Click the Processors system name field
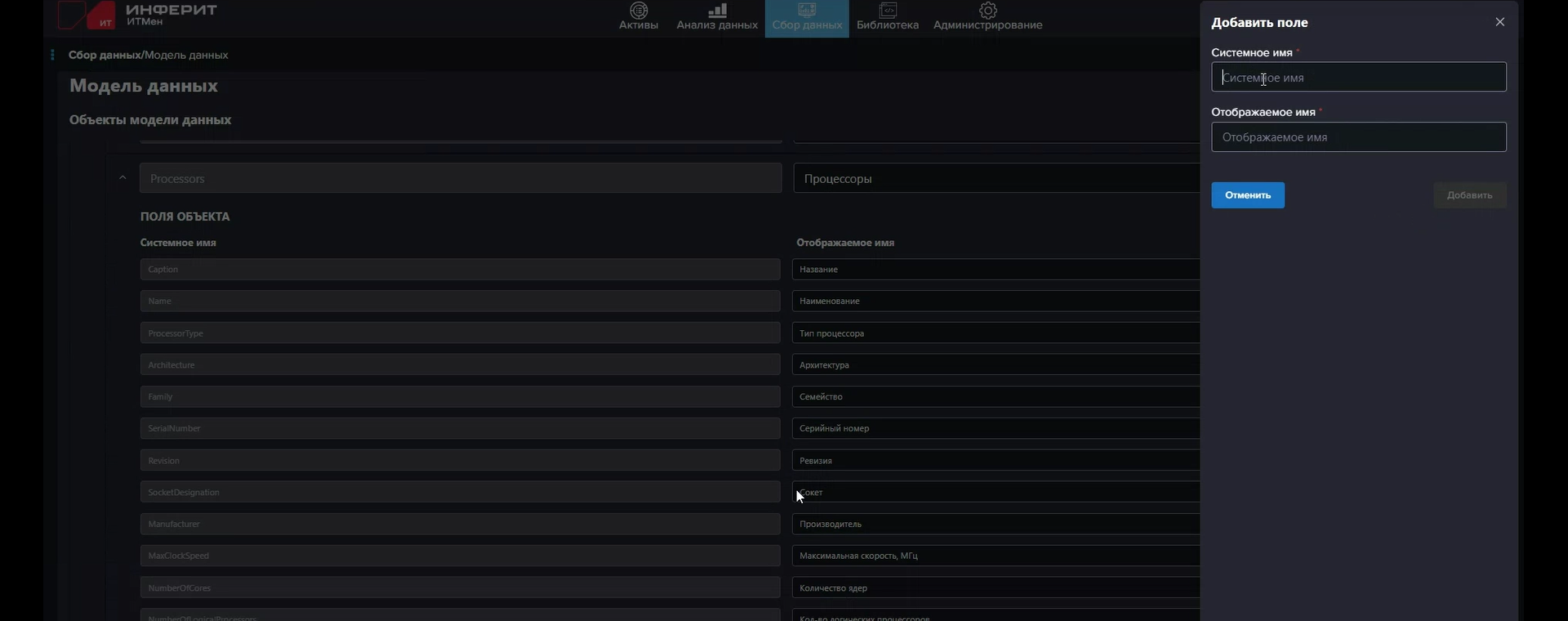 [x=460, y=178]
